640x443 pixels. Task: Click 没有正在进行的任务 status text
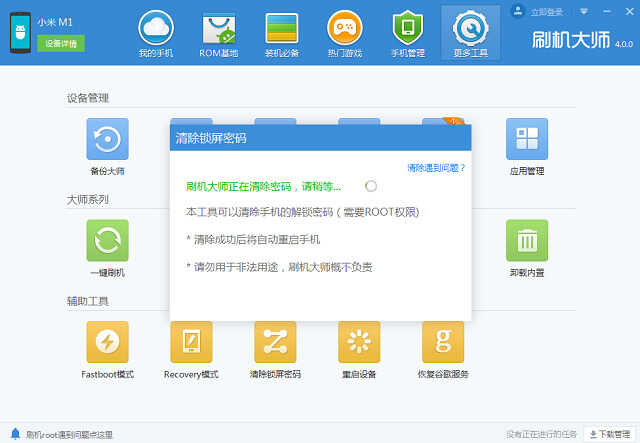[541, 434]
